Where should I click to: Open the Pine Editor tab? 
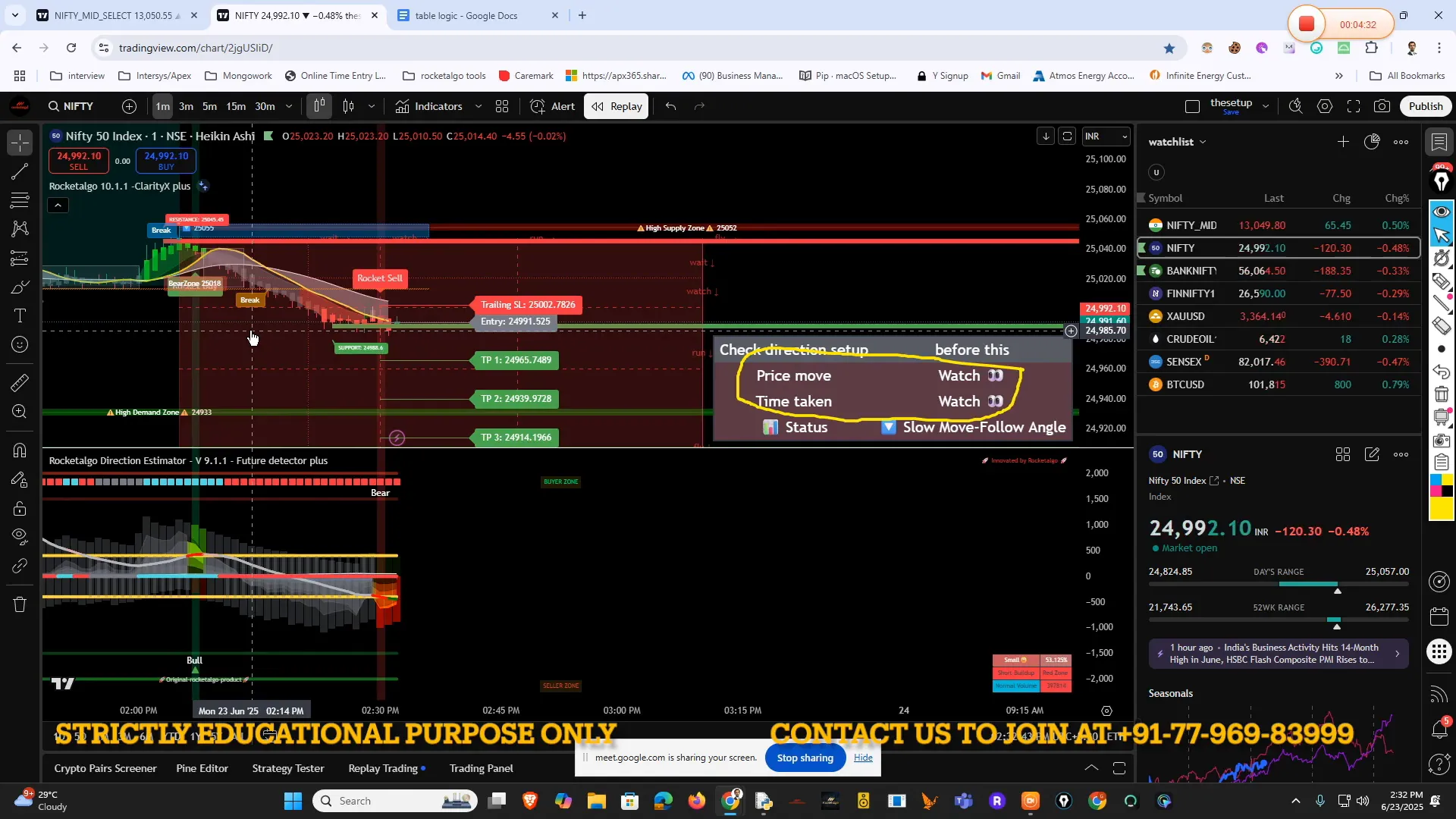click(202, 768)
